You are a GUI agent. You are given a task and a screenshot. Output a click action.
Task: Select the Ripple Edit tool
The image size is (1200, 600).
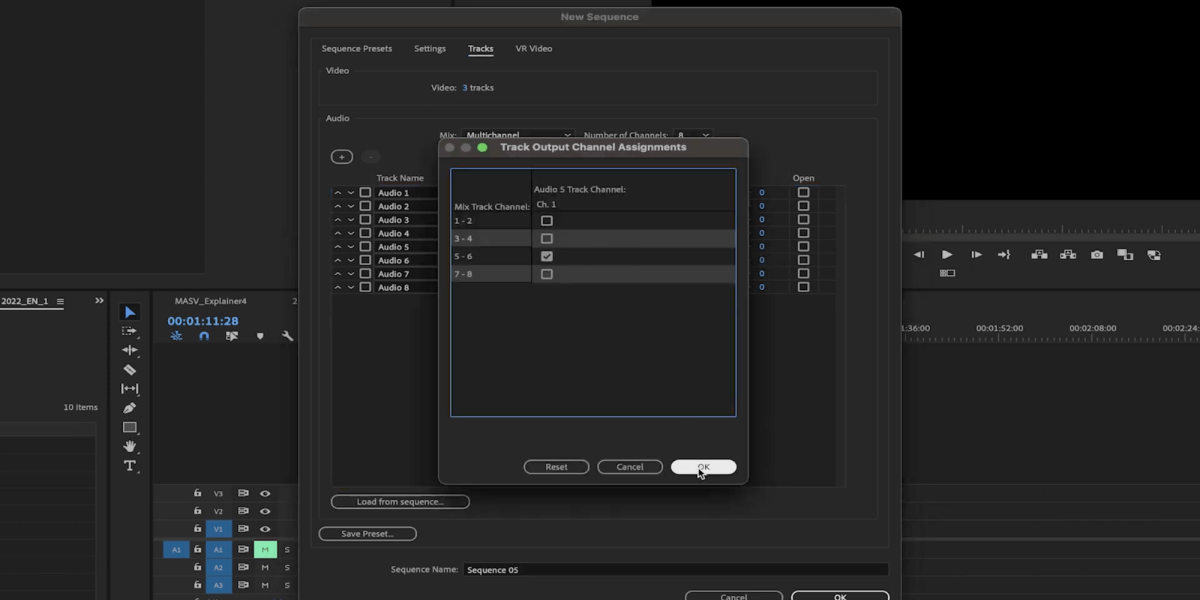pos(130,350)
